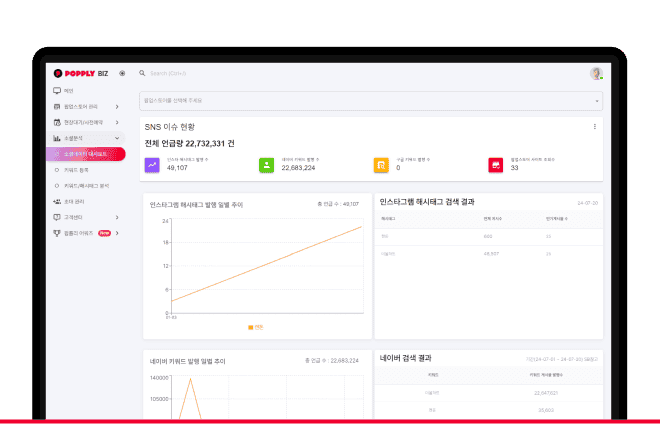Image resolution: width=661 pixels, height=424 pixels.
Task: Expand the 고객센터 chevron
Action: point(117,217)
